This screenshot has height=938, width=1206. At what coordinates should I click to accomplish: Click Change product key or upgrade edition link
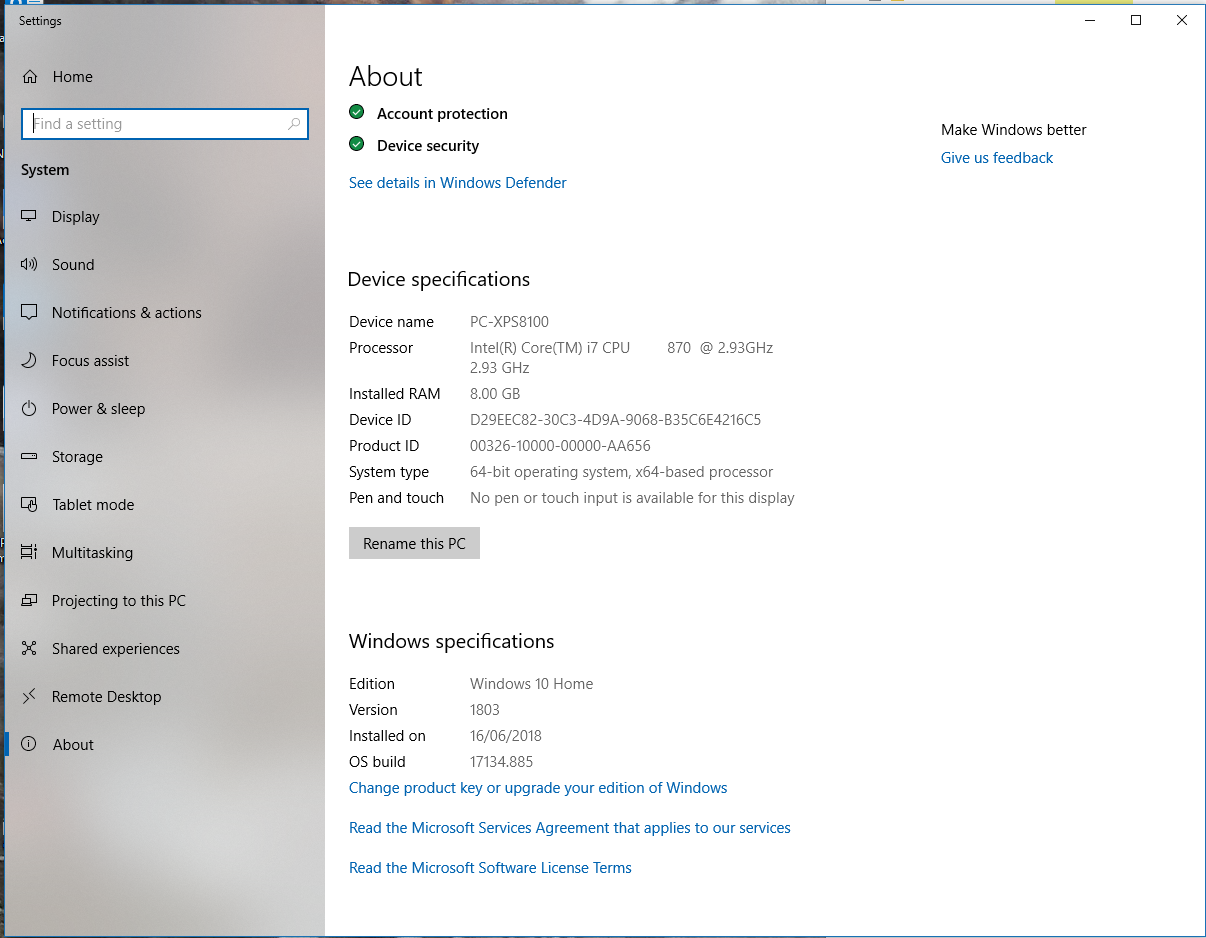coord(538,788)
